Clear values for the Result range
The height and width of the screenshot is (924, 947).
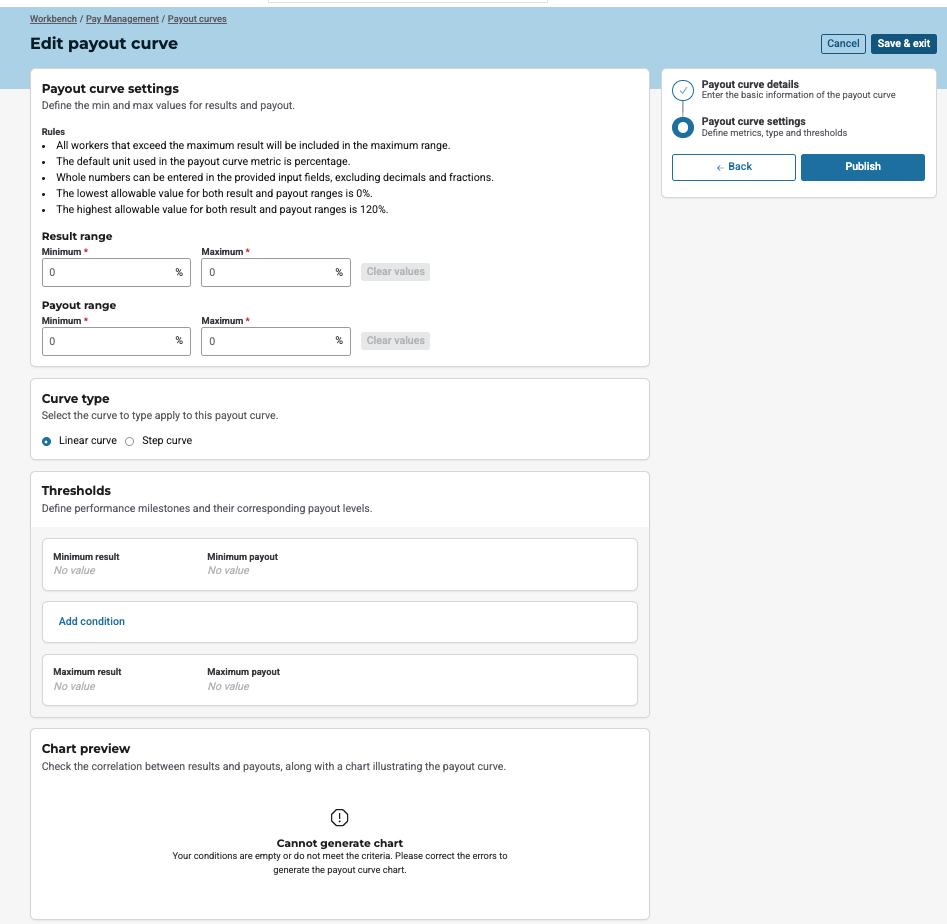click(x=395, y=272)
